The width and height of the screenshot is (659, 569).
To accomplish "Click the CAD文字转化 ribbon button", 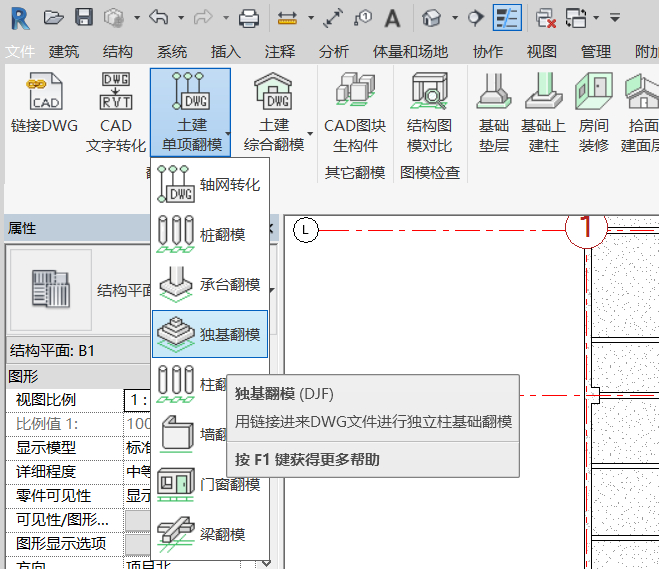I will pyautogui.click(x=116, y=112).
